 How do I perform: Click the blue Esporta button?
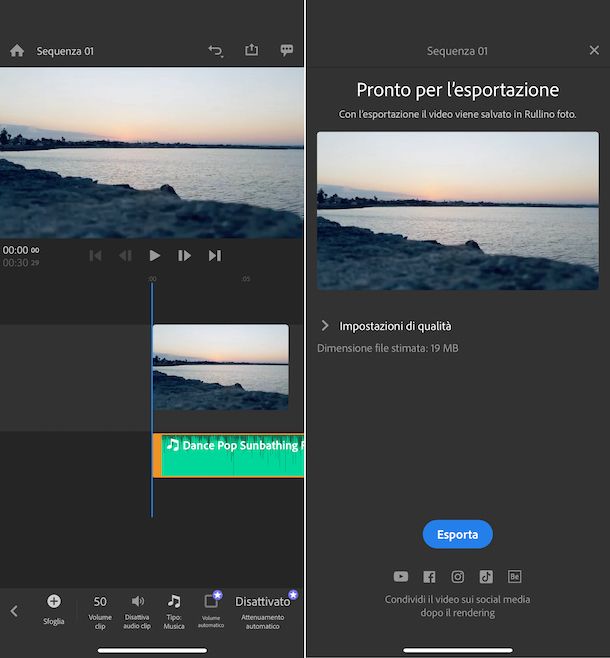point(458,534)
